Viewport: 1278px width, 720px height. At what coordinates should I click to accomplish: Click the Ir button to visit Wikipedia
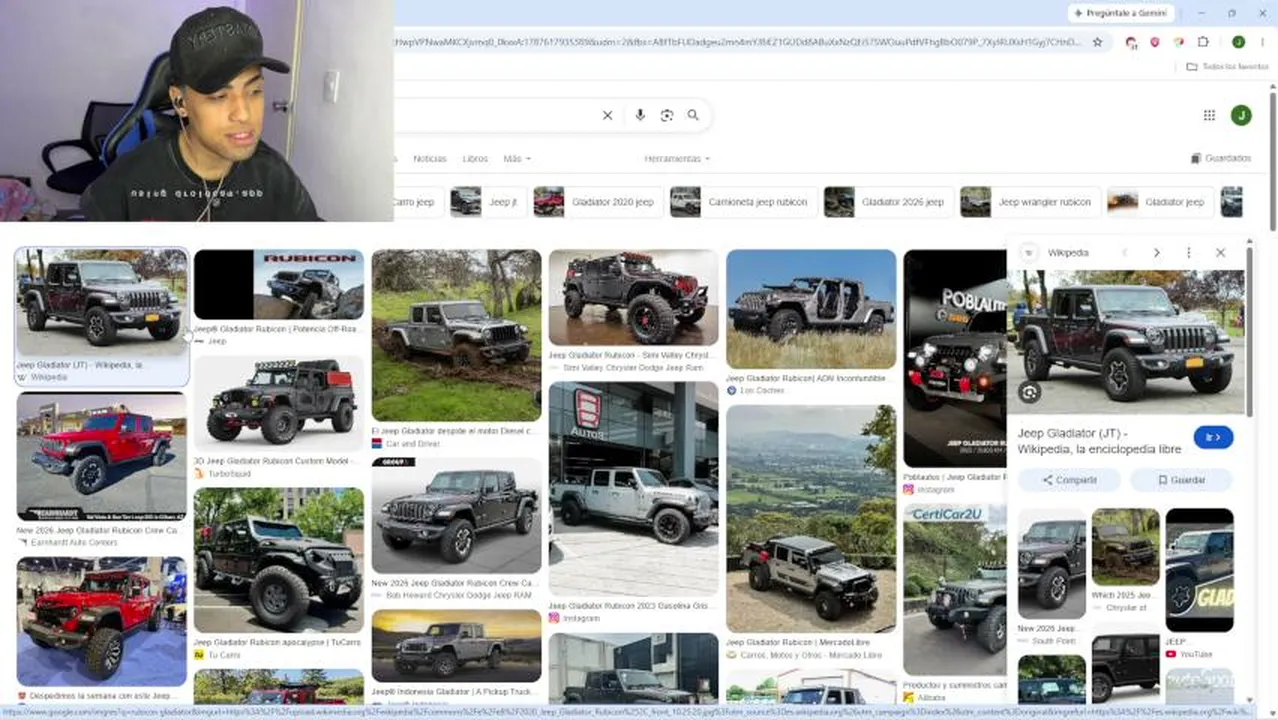pos(1213,437)
